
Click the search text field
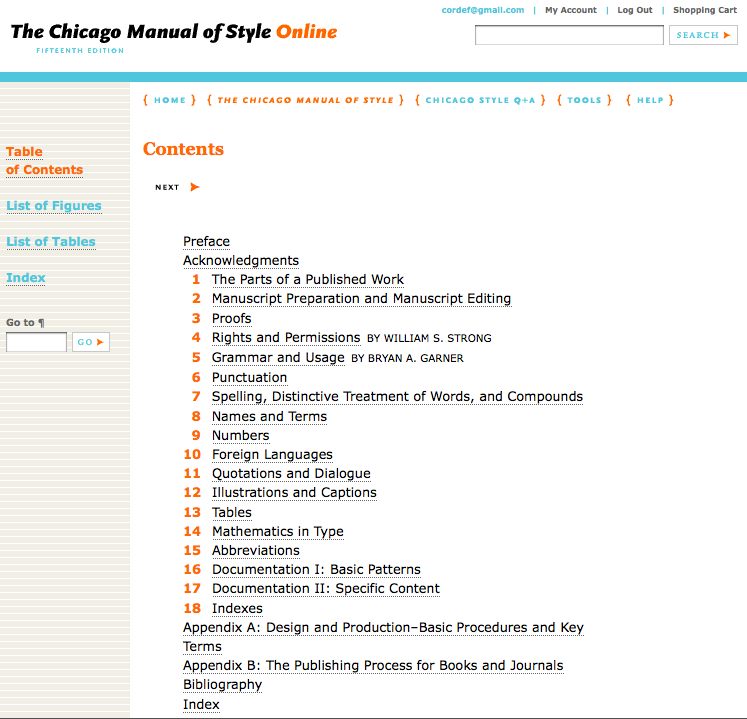[x=569, y=35]
